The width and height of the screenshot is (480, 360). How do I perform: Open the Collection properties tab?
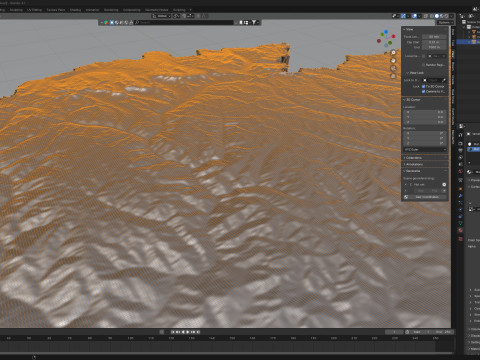(460, 180)
